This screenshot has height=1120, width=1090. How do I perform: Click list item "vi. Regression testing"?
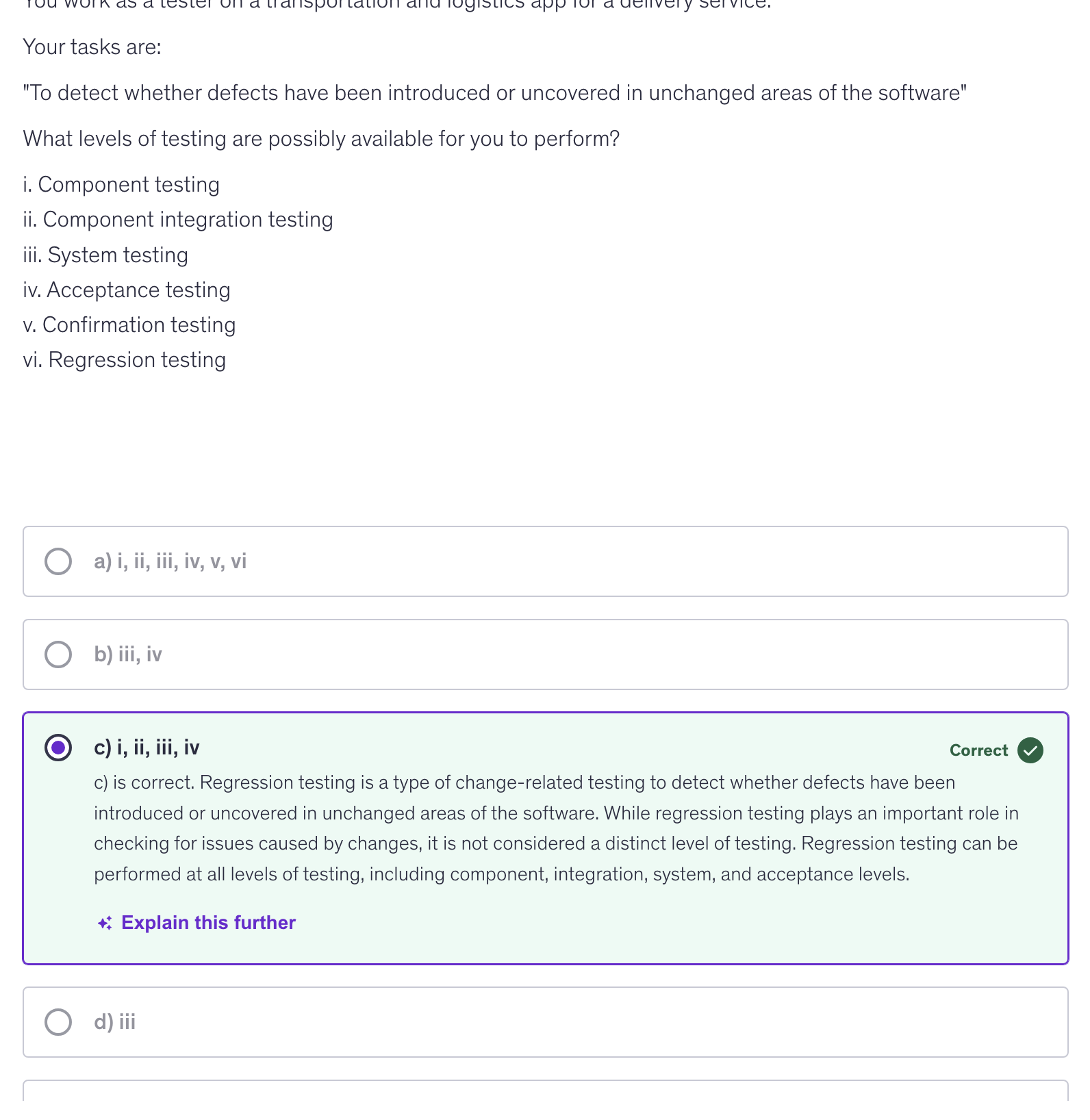[x=125, y=360]
